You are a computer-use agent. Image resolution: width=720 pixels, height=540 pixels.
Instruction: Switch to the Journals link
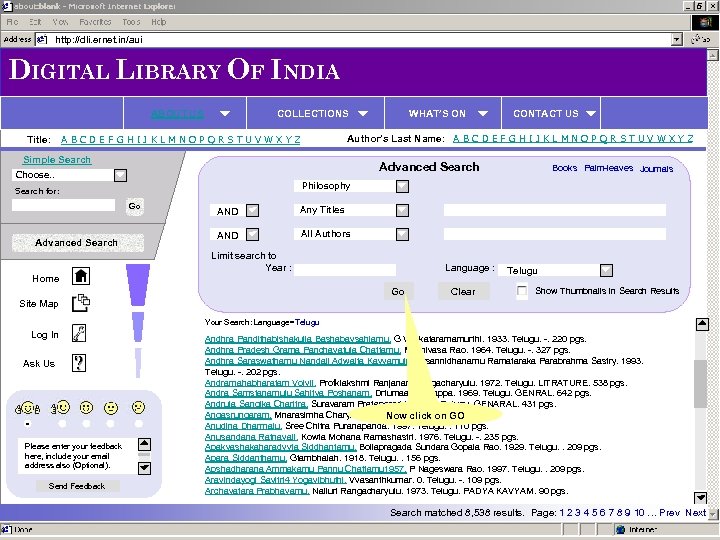[656, 169]
